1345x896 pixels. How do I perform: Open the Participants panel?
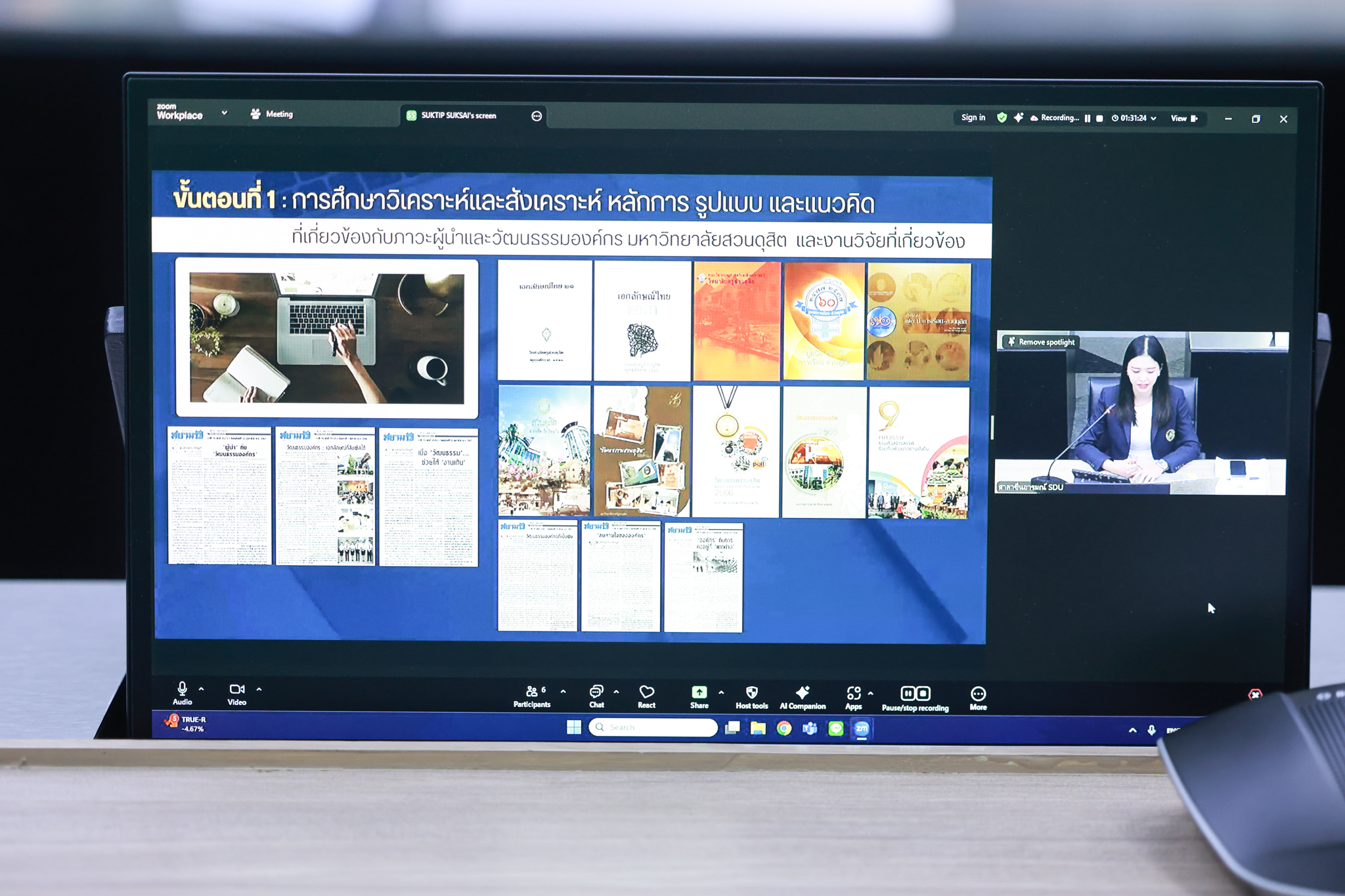point(532,696)
